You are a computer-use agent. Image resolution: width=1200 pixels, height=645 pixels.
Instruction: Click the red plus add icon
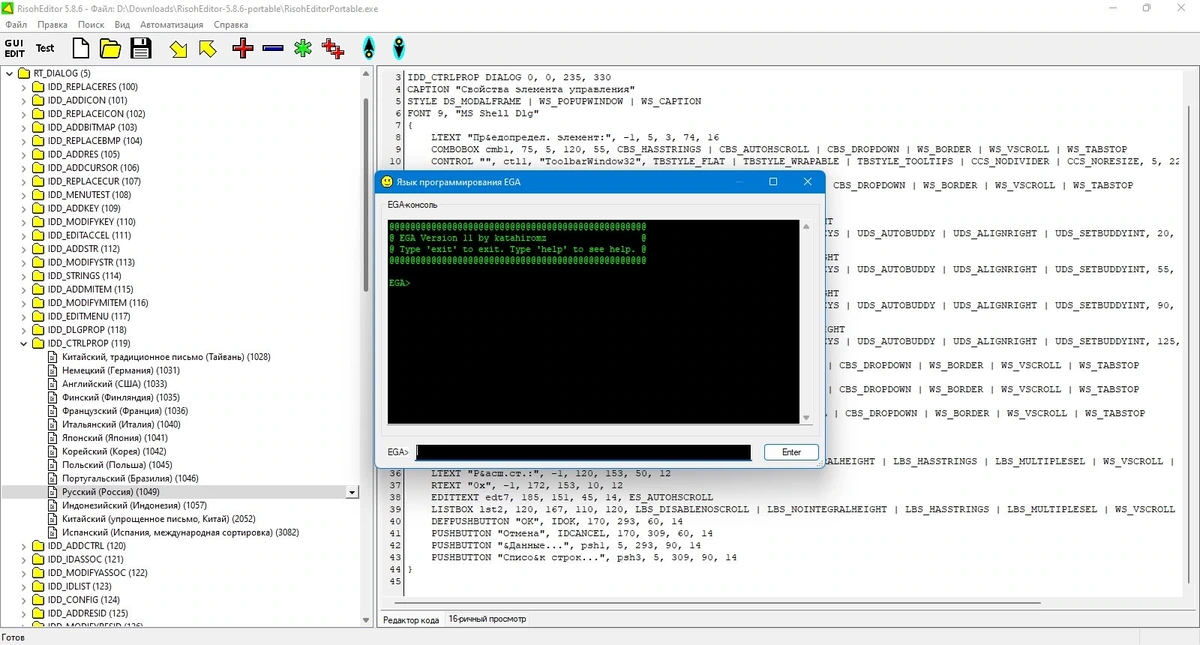pyautogui.click(x=243, y=48)
